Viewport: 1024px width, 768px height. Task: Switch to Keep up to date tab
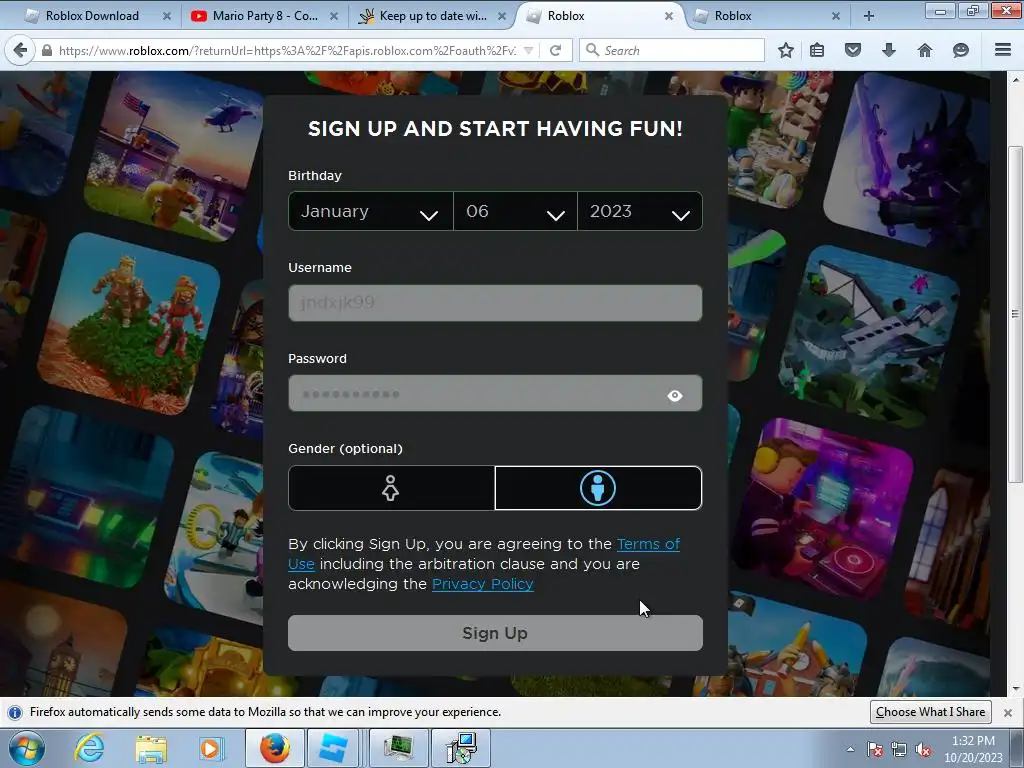[x=433, y=16]
